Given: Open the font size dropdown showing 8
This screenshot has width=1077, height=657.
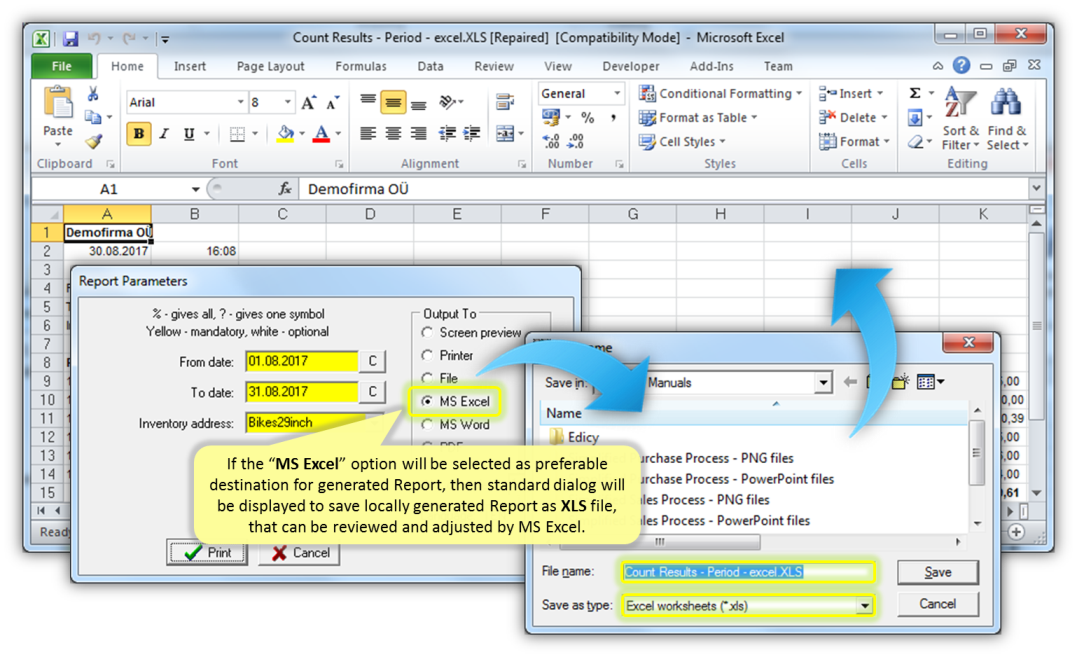Looking at the screenshot, I should pos(288,102).
